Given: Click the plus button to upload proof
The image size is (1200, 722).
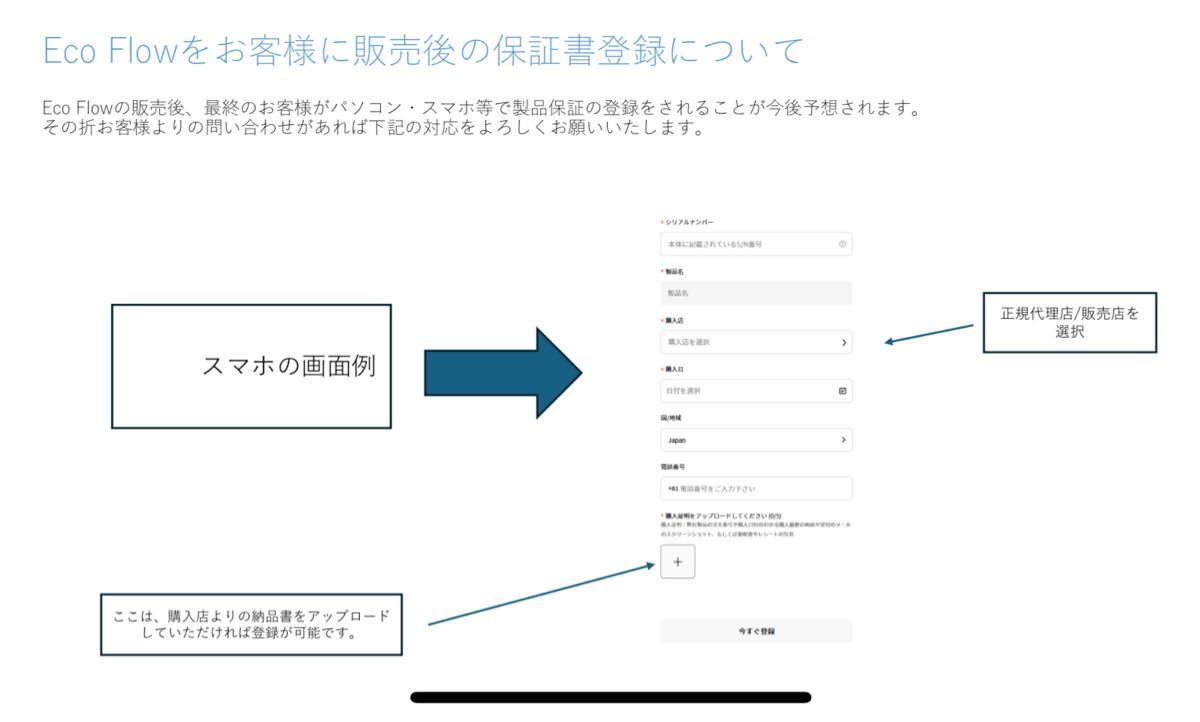Looking at the screenshot, I should click(677, 563).
